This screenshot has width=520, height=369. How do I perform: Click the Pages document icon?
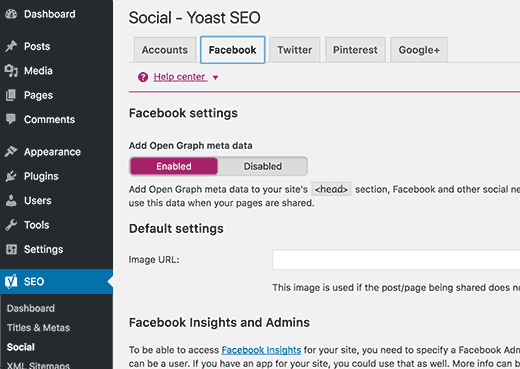coord(11,95)
